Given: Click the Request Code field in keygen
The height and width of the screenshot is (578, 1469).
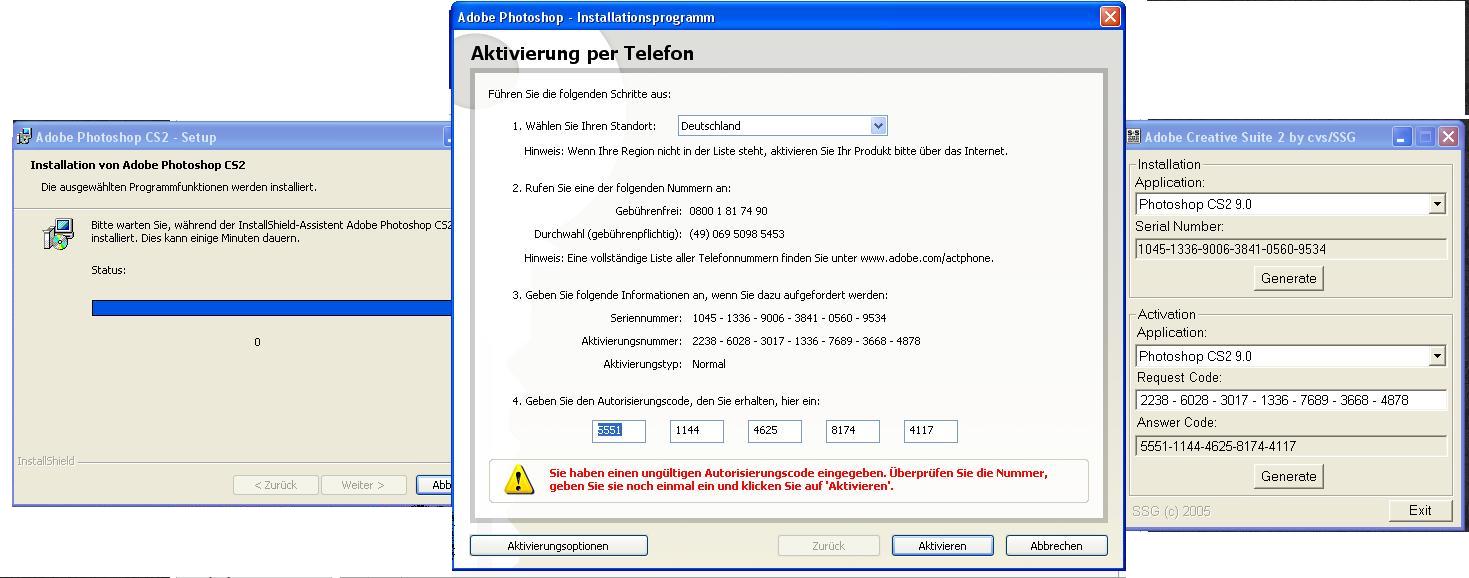Looking at the screenshot, I should point(1291,400).
